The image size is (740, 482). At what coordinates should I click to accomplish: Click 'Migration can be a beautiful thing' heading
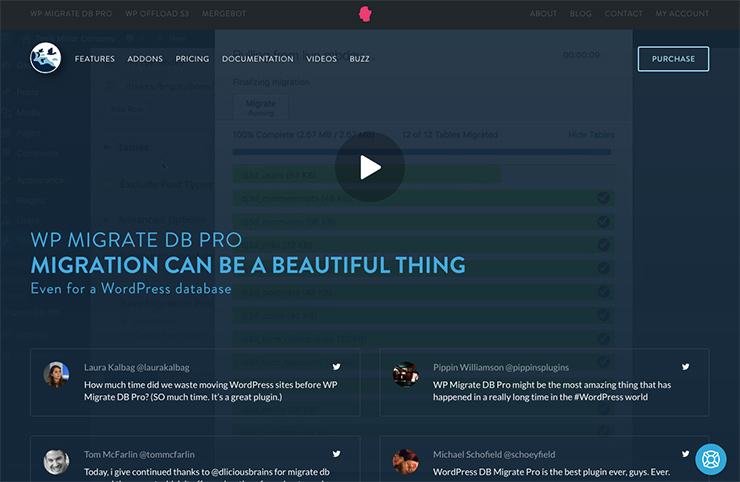pyautogui.click(x=248, y=265)
